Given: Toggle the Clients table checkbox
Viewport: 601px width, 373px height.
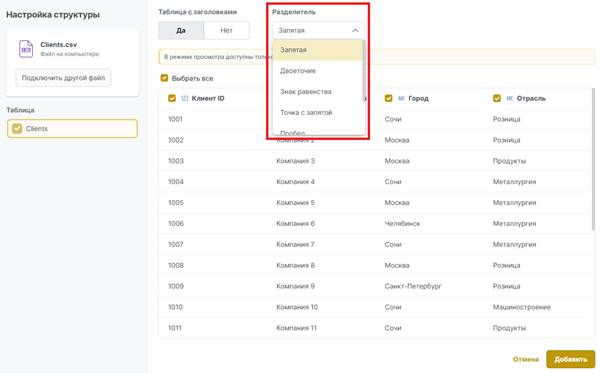Looking at the screenshot, I should tap(17, 128).
